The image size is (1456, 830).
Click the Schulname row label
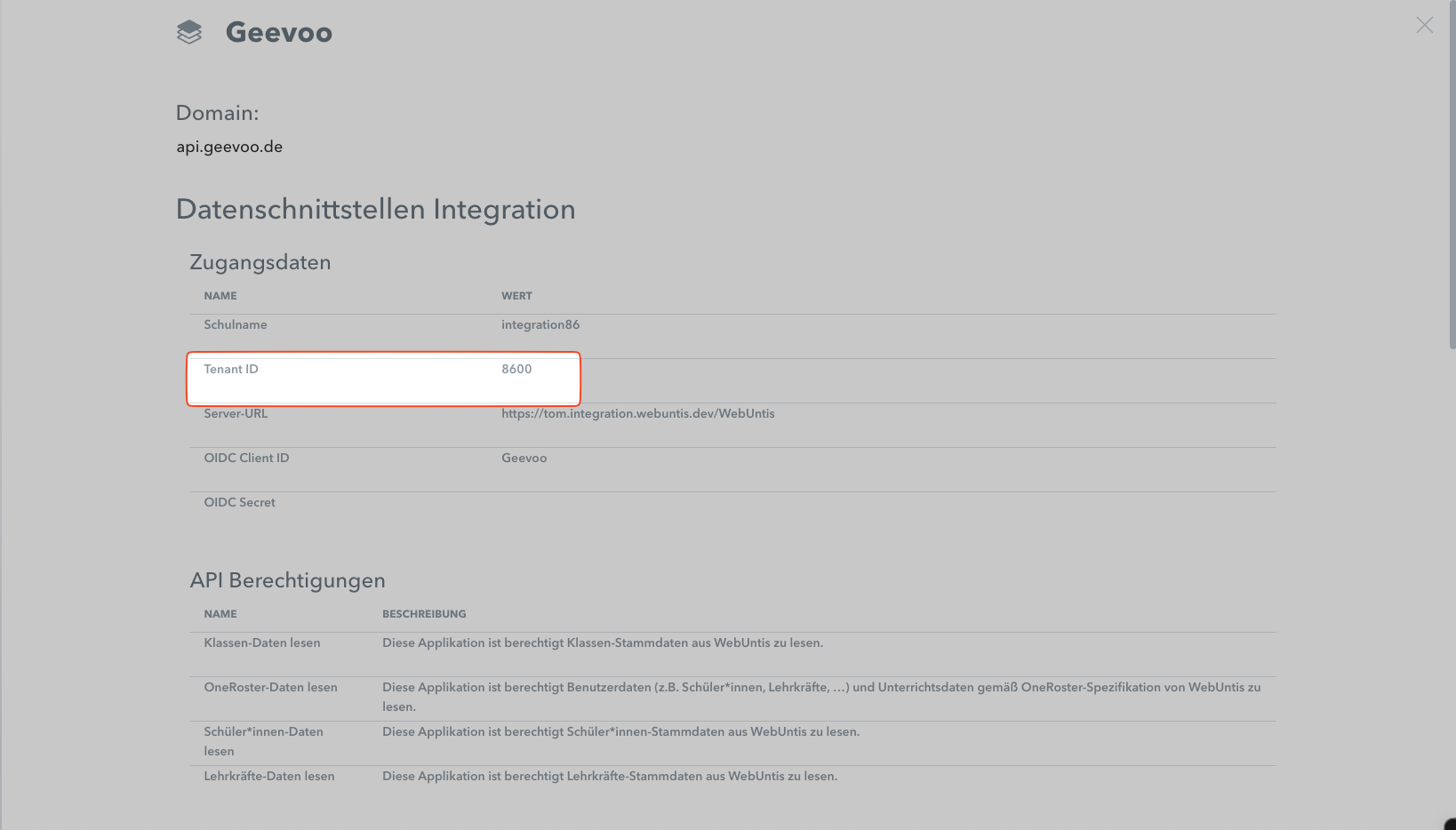point(236,324)
